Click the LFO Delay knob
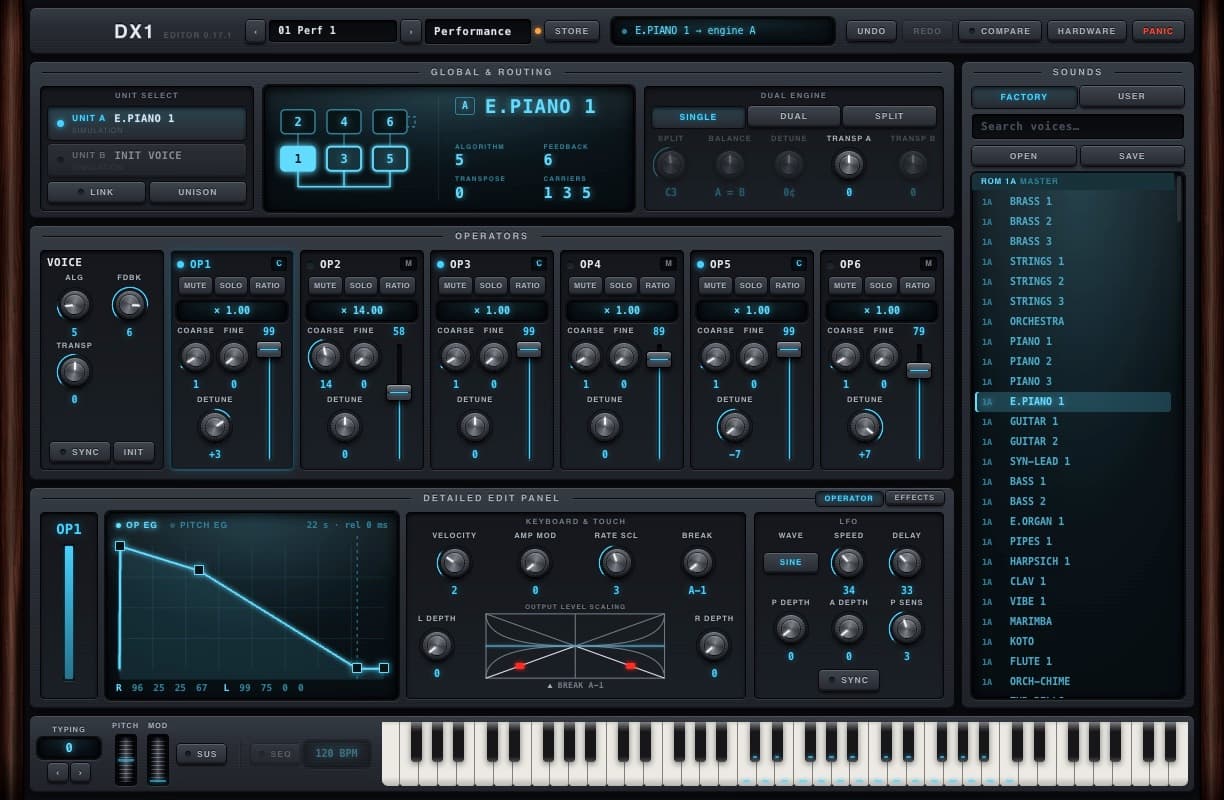This screenshot has height=800, width=1224. pyautogui.click(x=906, y=562)
